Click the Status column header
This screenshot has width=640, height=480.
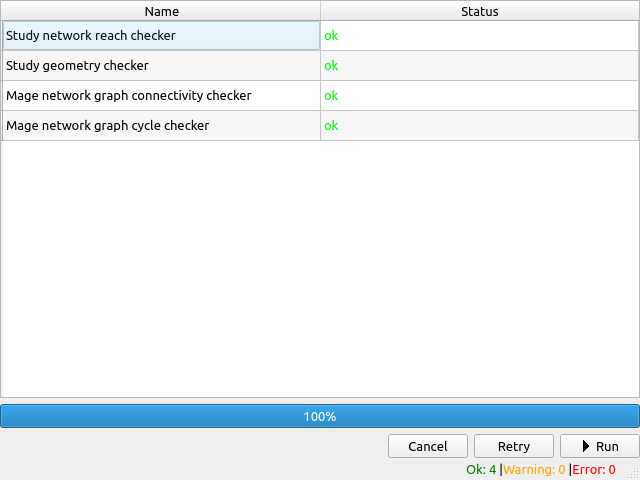(479, 11)
